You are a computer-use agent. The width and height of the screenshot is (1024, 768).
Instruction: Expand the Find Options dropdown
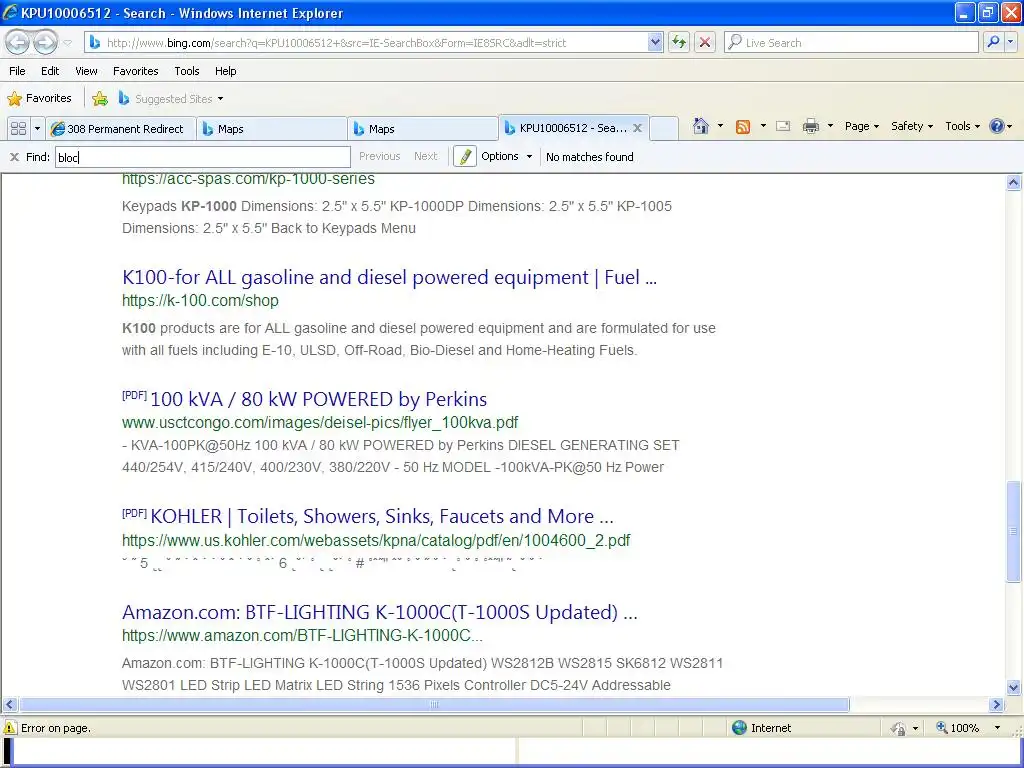pos(529,157)
